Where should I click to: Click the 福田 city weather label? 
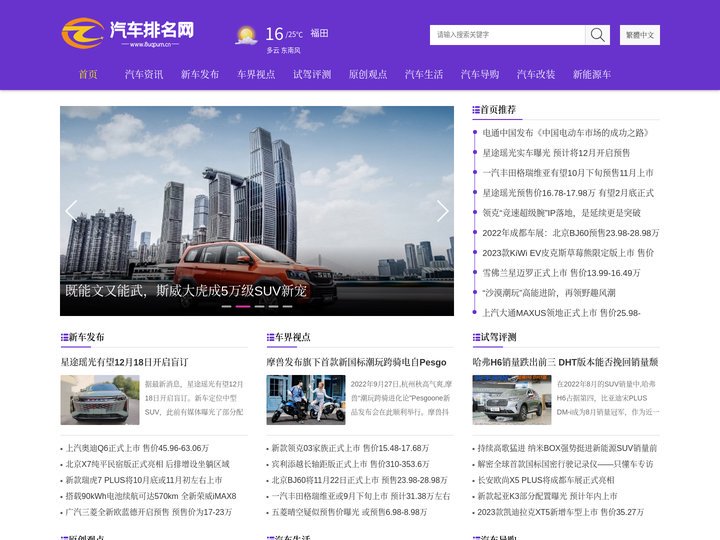(x=319, y=33)
